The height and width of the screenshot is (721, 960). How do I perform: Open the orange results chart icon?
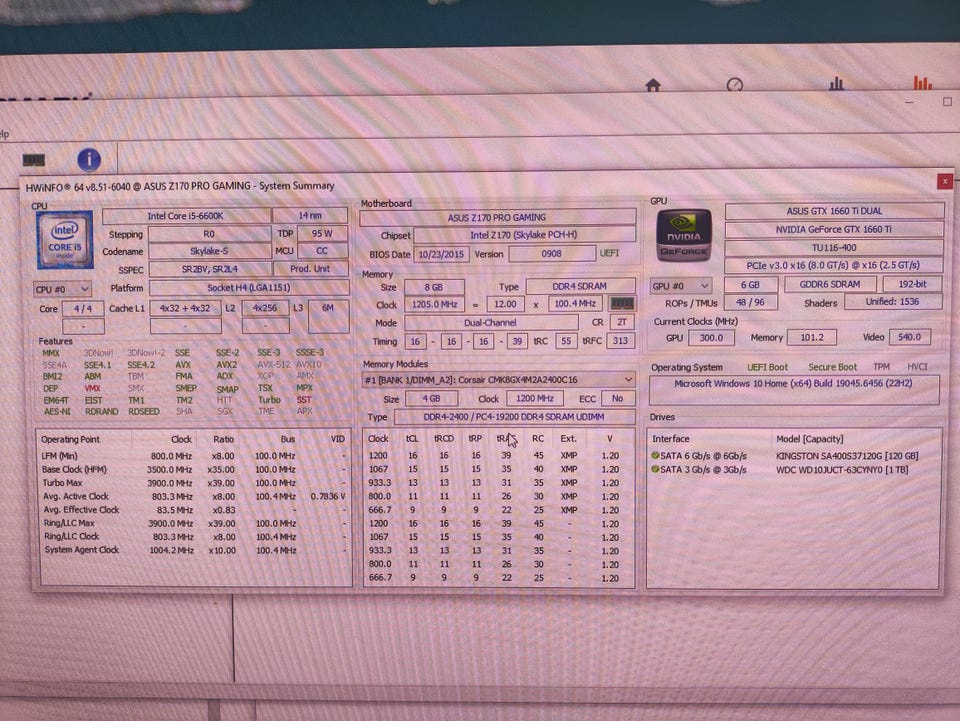click(x=923, y=83)
